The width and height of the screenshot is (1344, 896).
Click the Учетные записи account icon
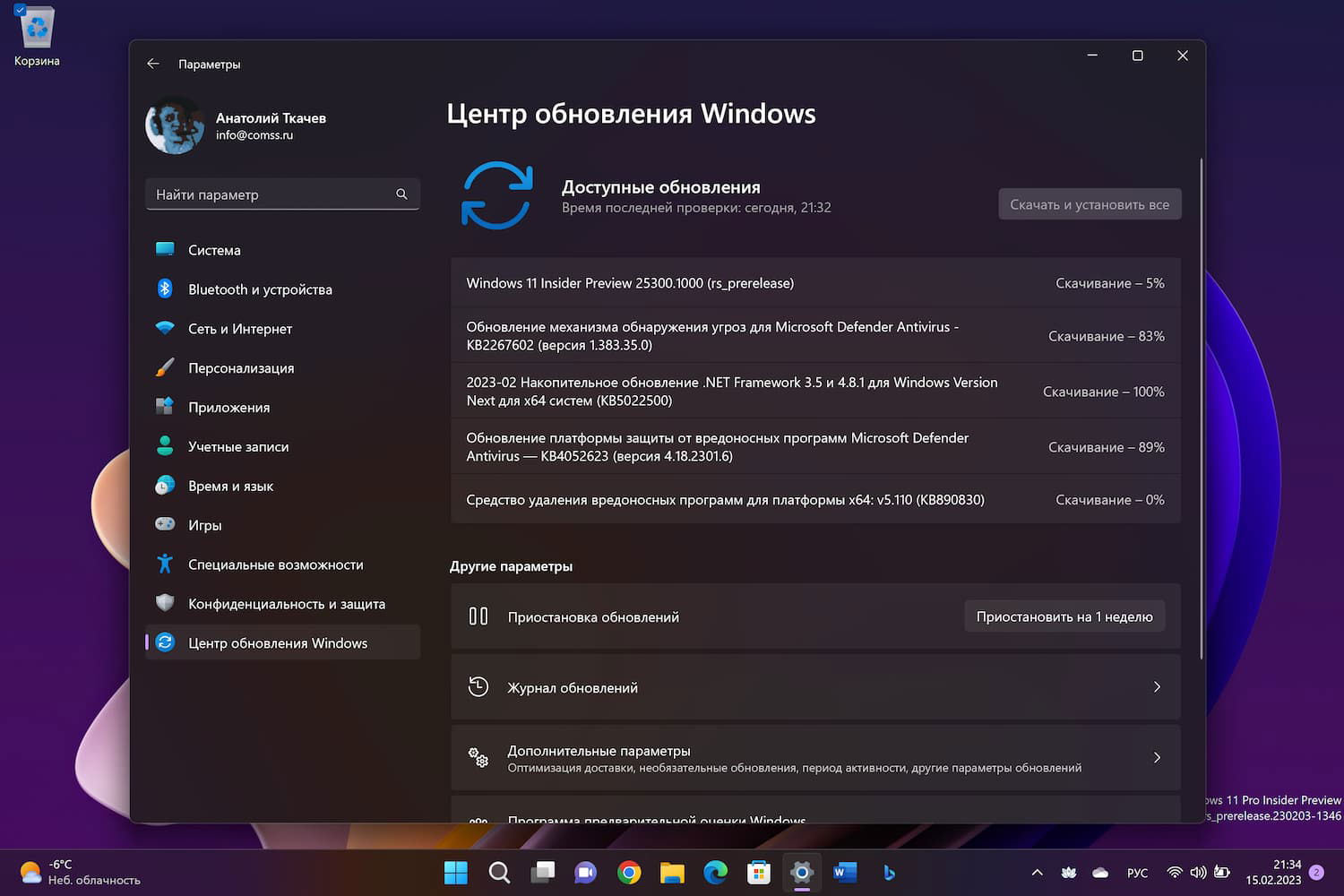pos(165,446)
